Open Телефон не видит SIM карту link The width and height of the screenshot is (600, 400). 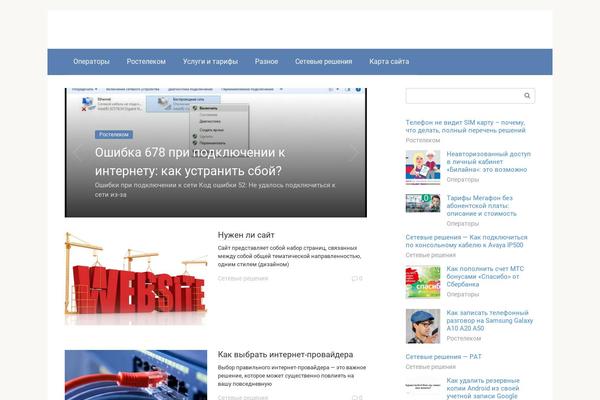point(466,126)
